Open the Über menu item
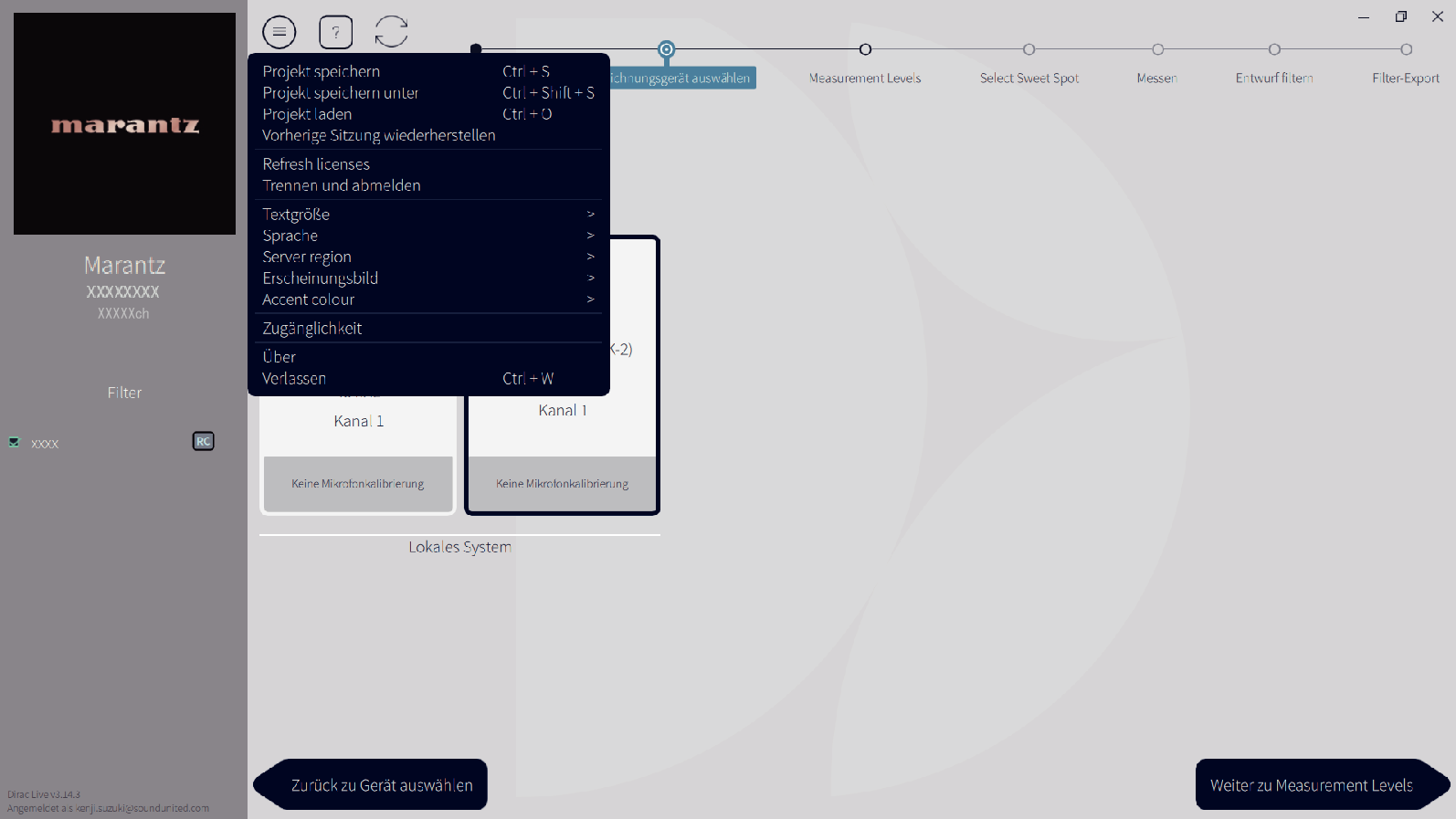Image resolution: width=1456 pixels, height=819 pixels. [x=428, y=357]
